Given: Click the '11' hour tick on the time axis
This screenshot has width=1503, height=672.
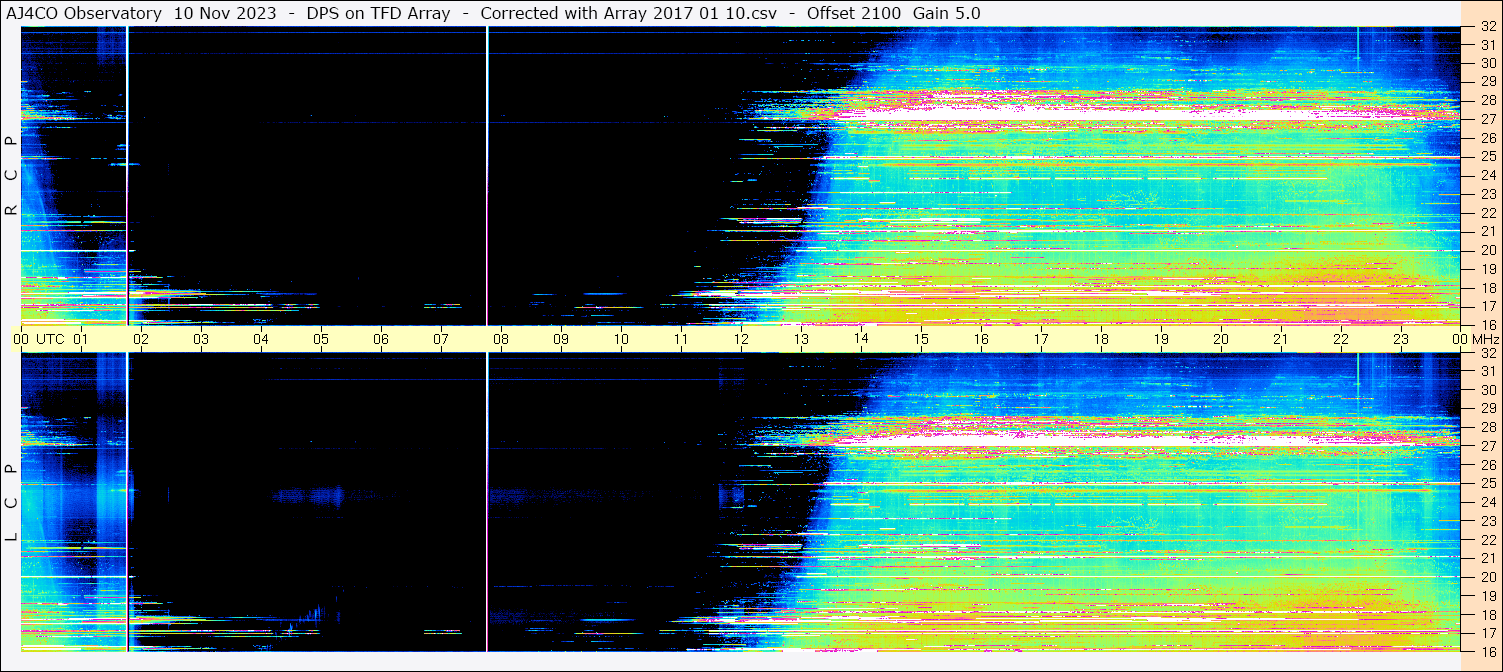Looking at the screenshot, I should click(x=681, y=339).
